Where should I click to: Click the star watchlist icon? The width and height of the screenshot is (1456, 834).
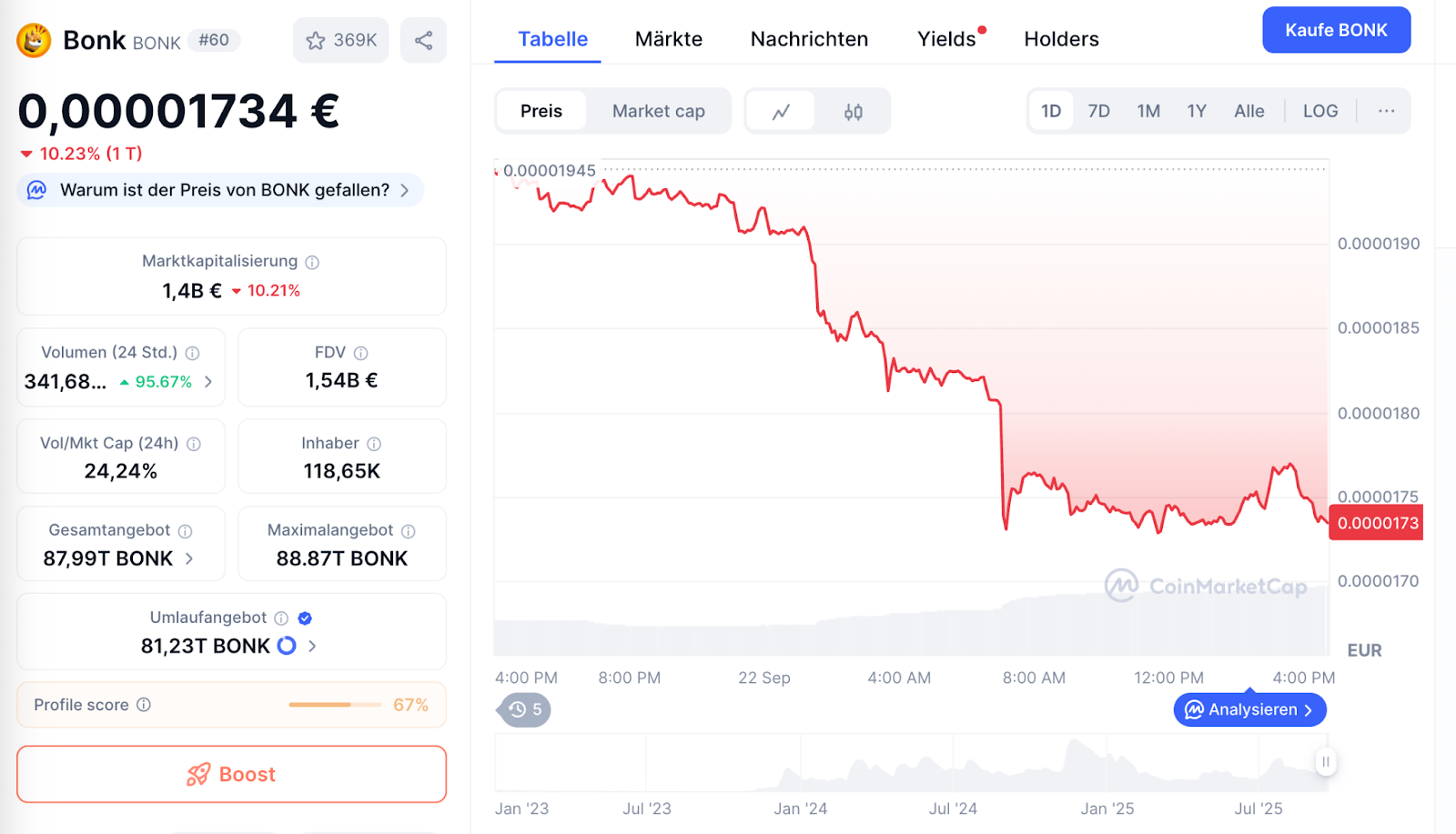[x=316, y=41]
